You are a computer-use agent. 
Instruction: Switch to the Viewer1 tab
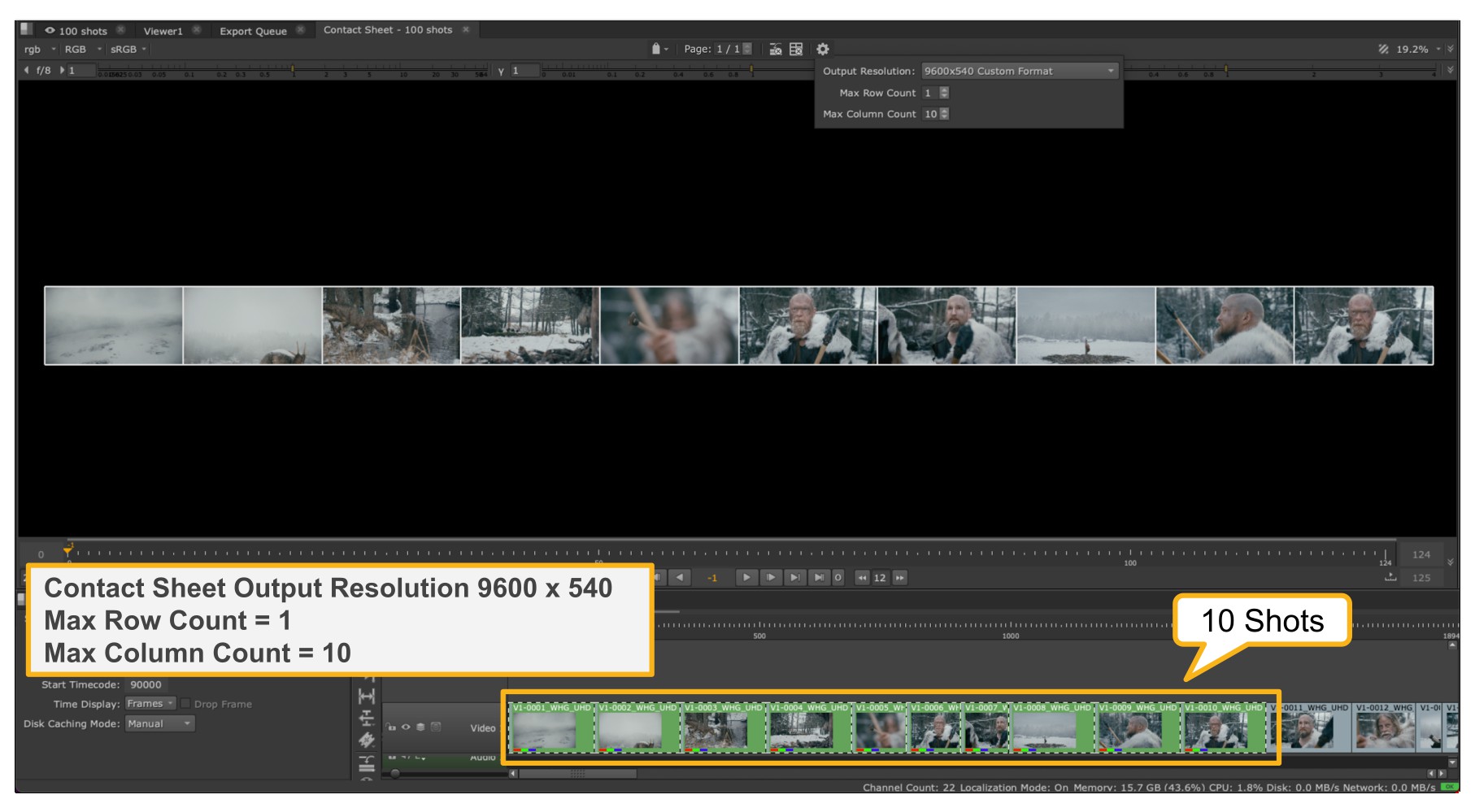(x=163, y=31)
